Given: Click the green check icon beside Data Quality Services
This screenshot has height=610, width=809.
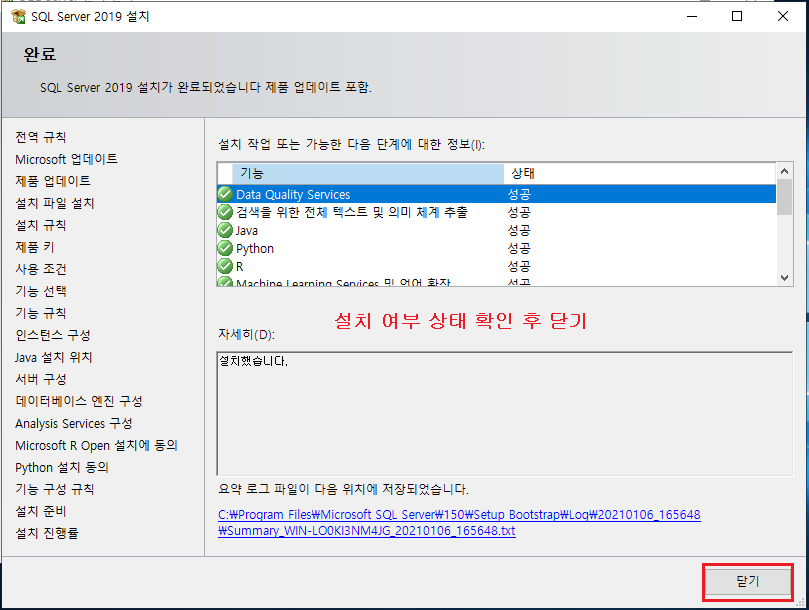Looking at the screenshot, I should pos(225,194).
